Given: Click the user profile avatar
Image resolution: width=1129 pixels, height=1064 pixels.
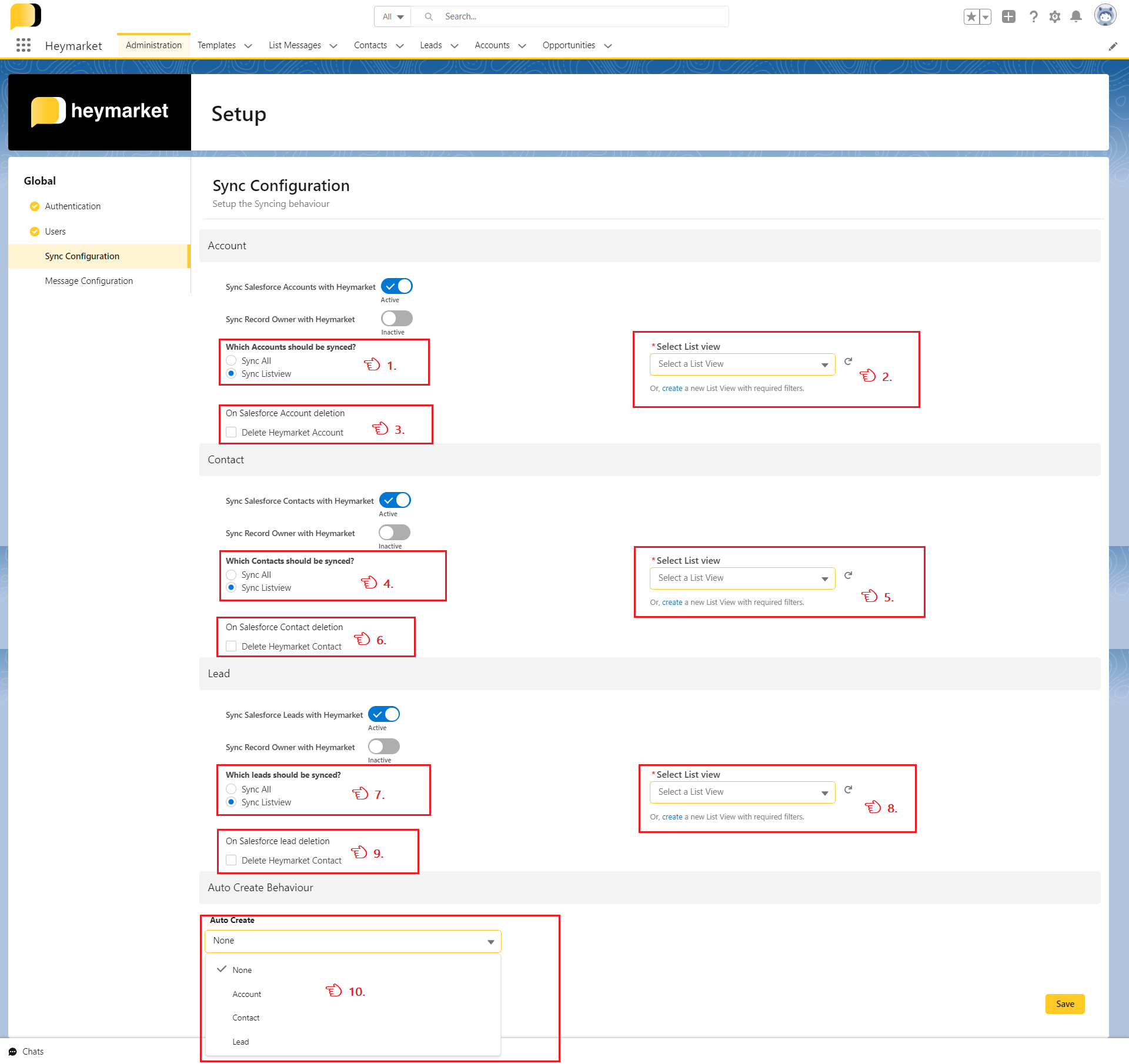Looking at the screenshot, I should point(1105,15).
